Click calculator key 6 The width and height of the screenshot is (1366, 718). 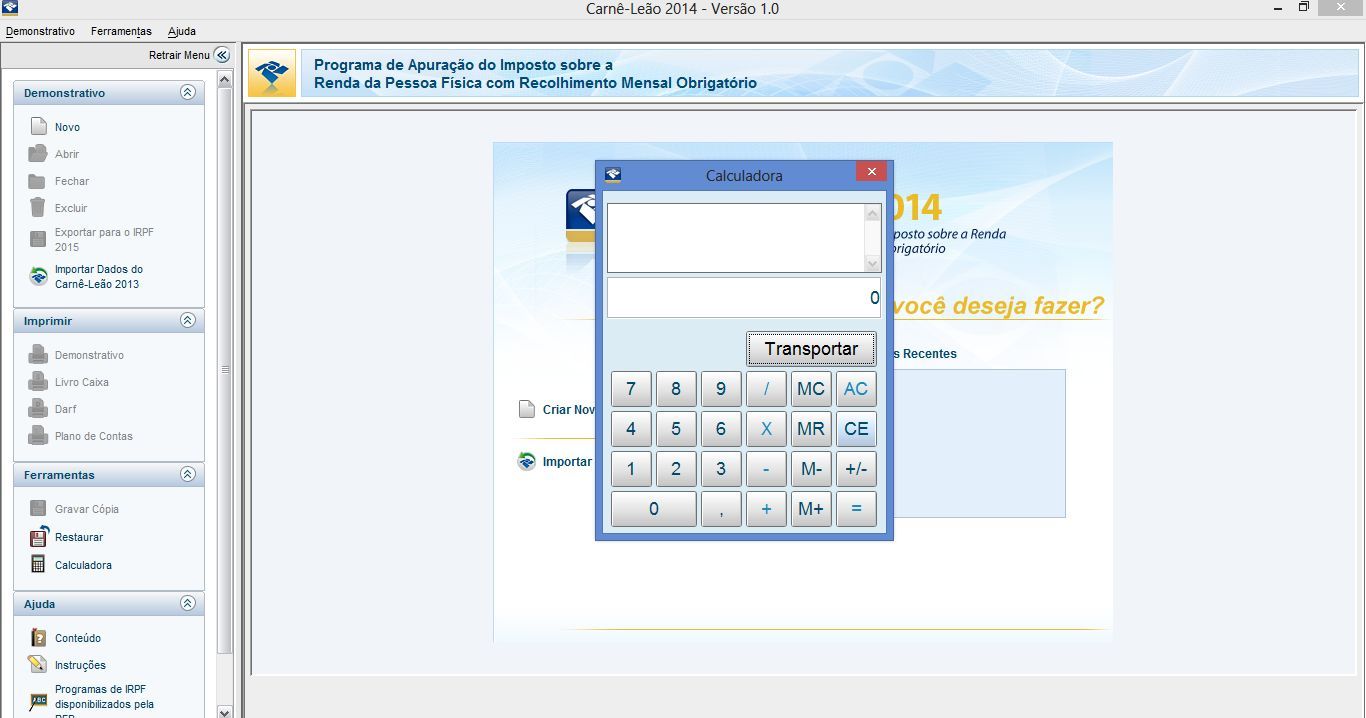(721, 429)
